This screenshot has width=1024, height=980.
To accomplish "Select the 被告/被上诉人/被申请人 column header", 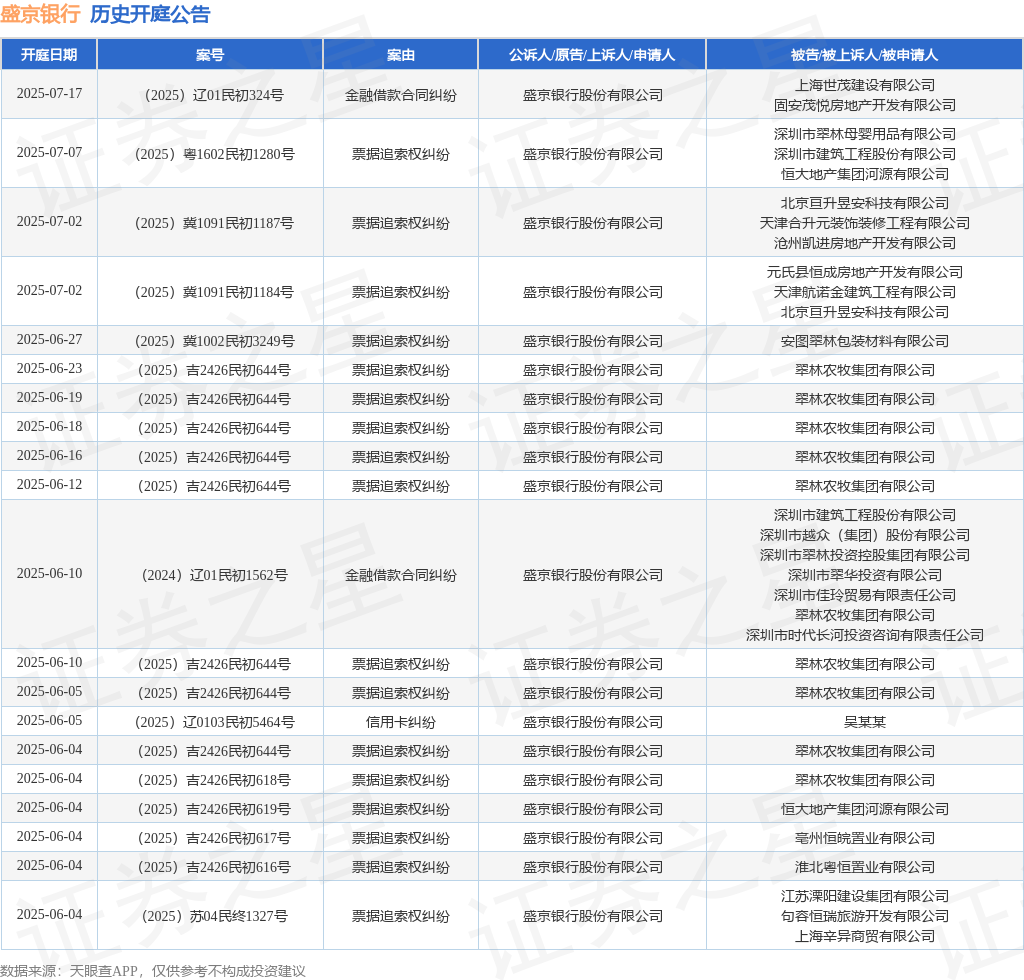I will coord(864,55).
